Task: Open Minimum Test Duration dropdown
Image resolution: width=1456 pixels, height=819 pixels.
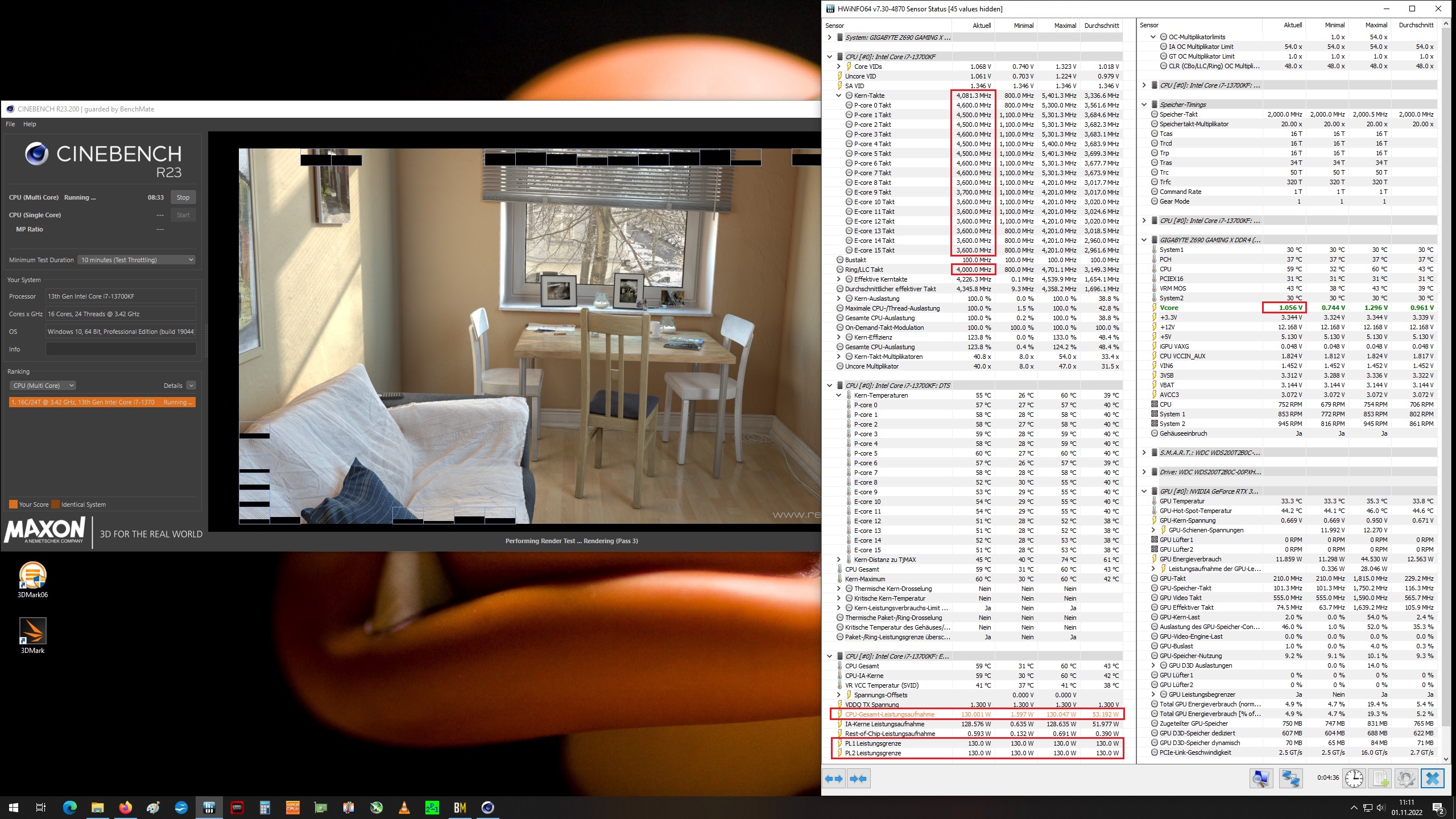Action: [136, 260]
